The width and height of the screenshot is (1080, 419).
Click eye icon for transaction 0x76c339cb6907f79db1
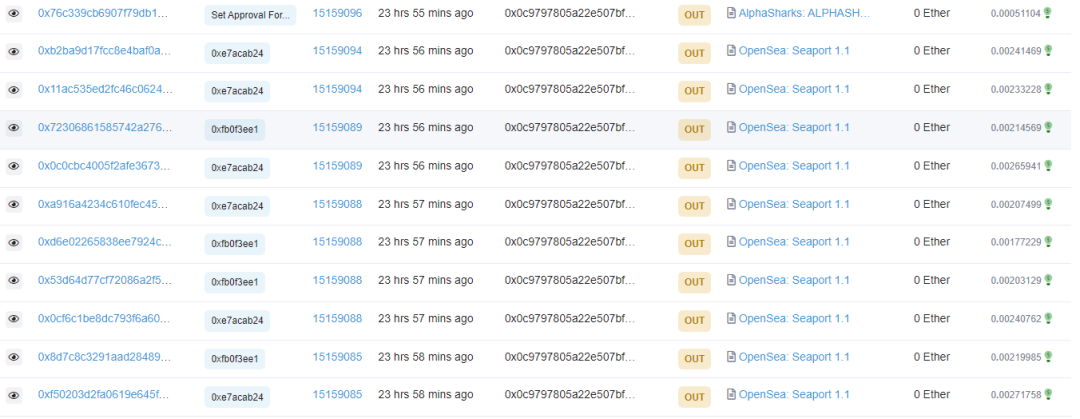click(14, 14)
